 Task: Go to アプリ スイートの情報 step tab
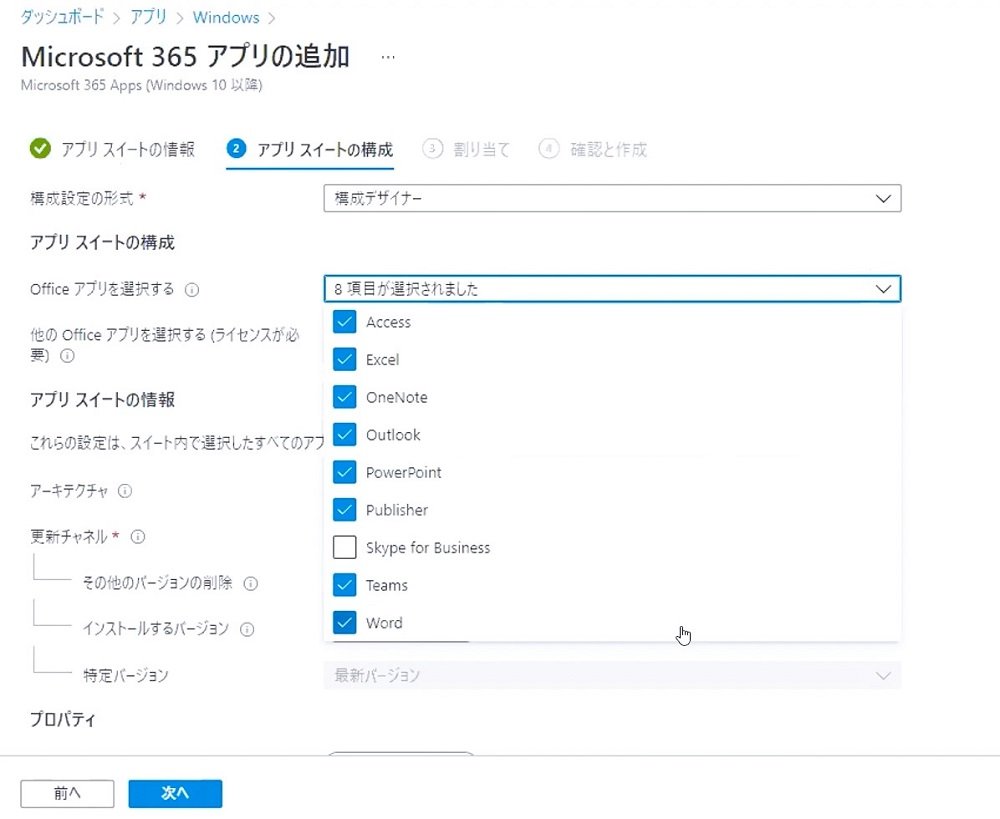(112, 149)
